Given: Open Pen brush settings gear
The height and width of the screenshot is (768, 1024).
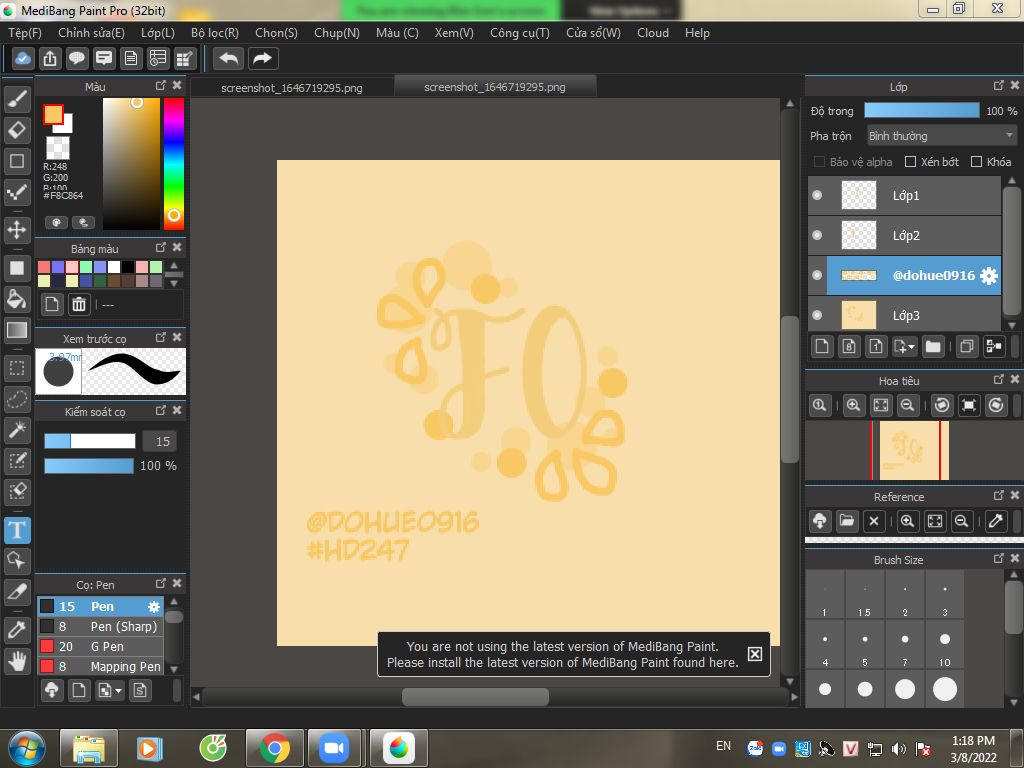Looking at the screenshot, I should [153, 607].
